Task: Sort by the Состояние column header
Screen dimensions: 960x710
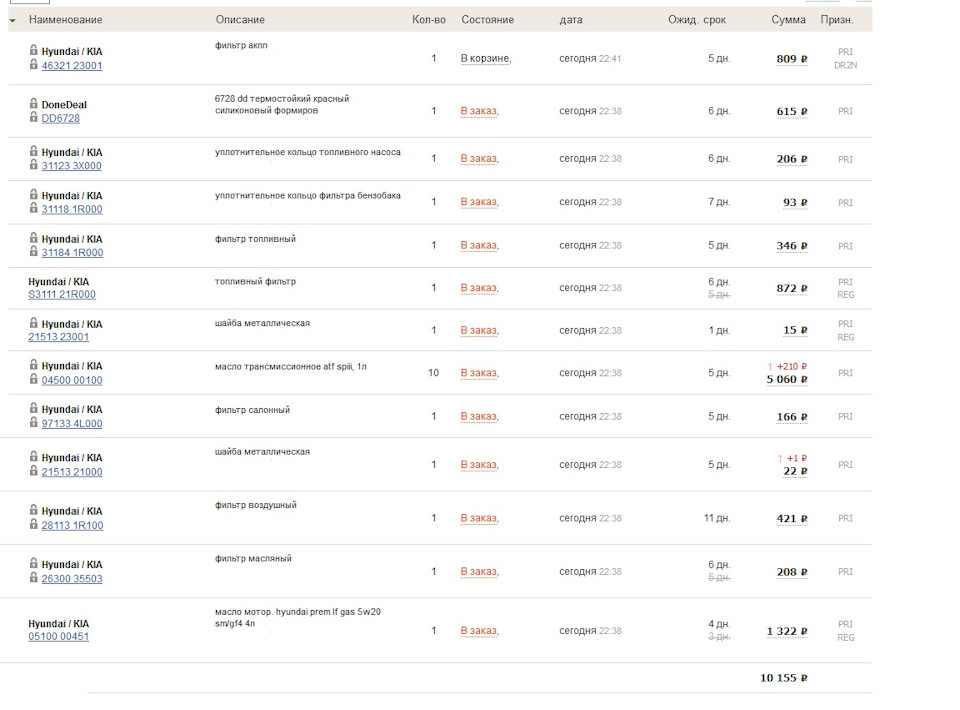Action: point(487,20)
